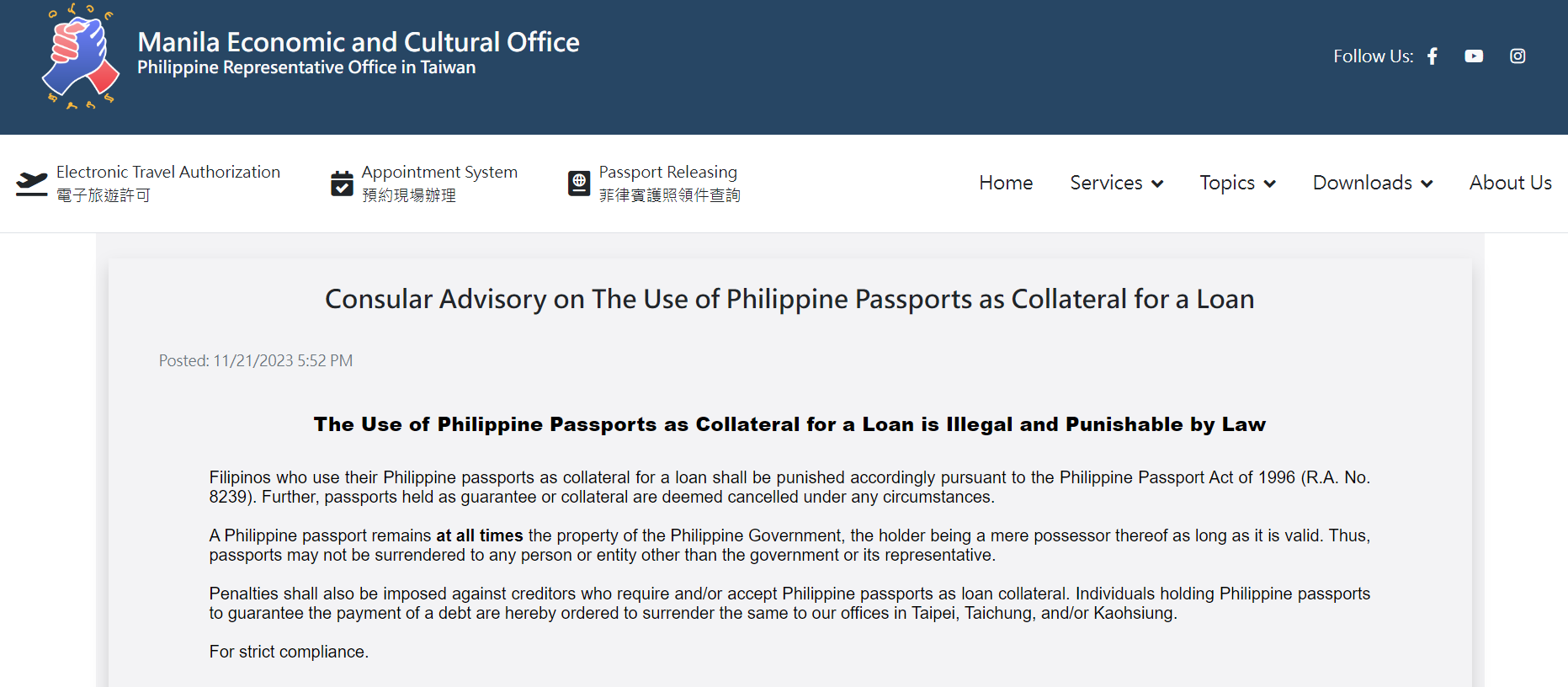Open the About Us menu item
The height and width of the screenshot is (687, 1568).
coord(1510,183)
